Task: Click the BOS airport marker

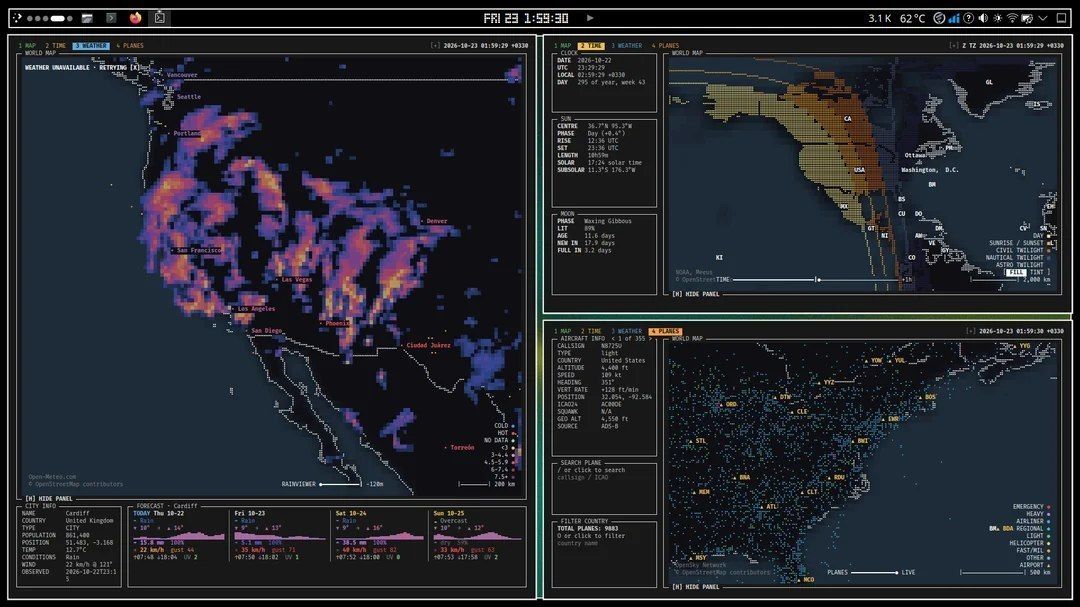Action: (x=927, y=398)
